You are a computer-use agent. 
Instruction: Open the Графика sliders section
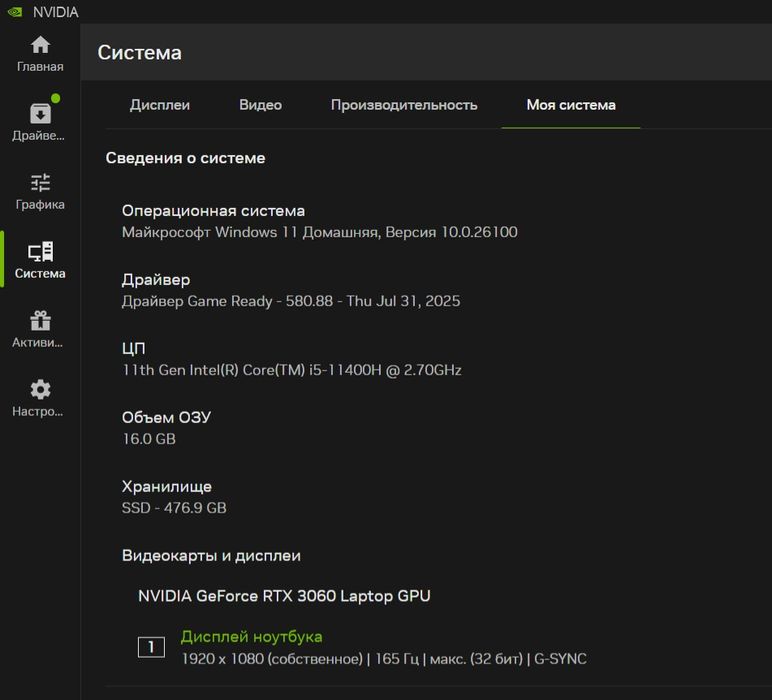tap(40, 192)
